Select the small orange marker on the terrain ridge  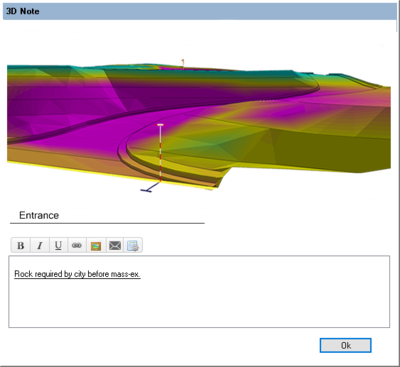(183, 62)
